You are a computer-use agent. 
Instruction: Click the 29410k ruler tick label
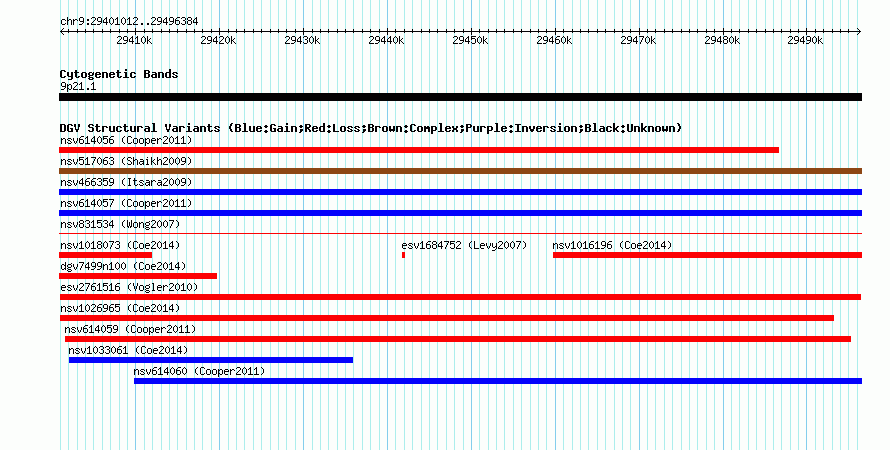coord(134,40)
